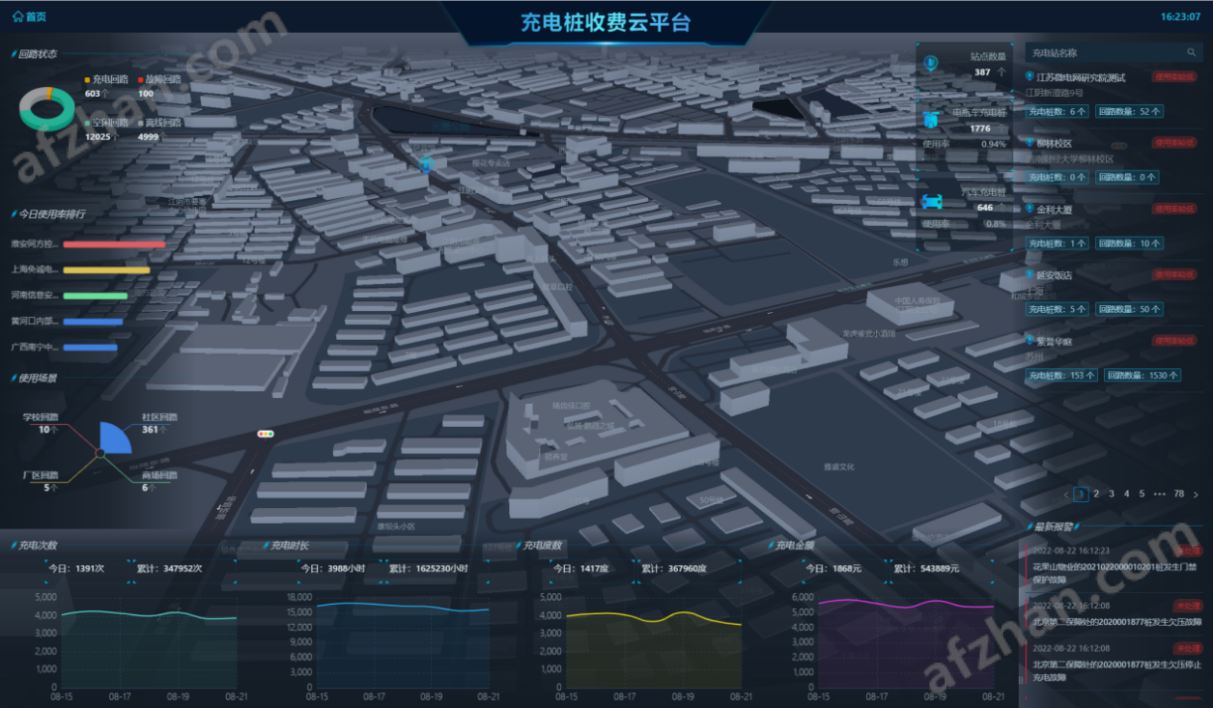Toggle the 充电回路 legend item
Viewport: 1213px width, 708px height.
click(x=107, y=78)
